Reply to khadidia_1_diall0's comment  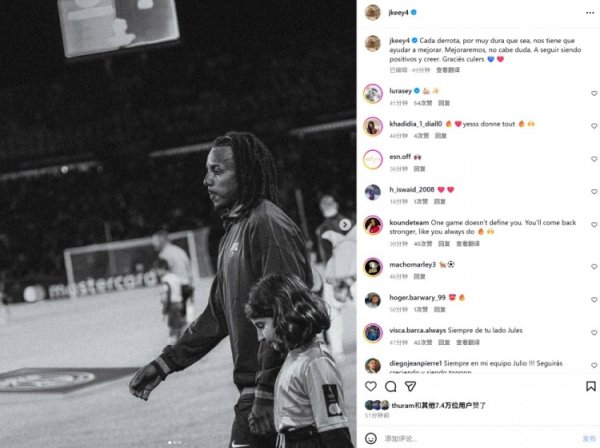[x=441, y=136]
